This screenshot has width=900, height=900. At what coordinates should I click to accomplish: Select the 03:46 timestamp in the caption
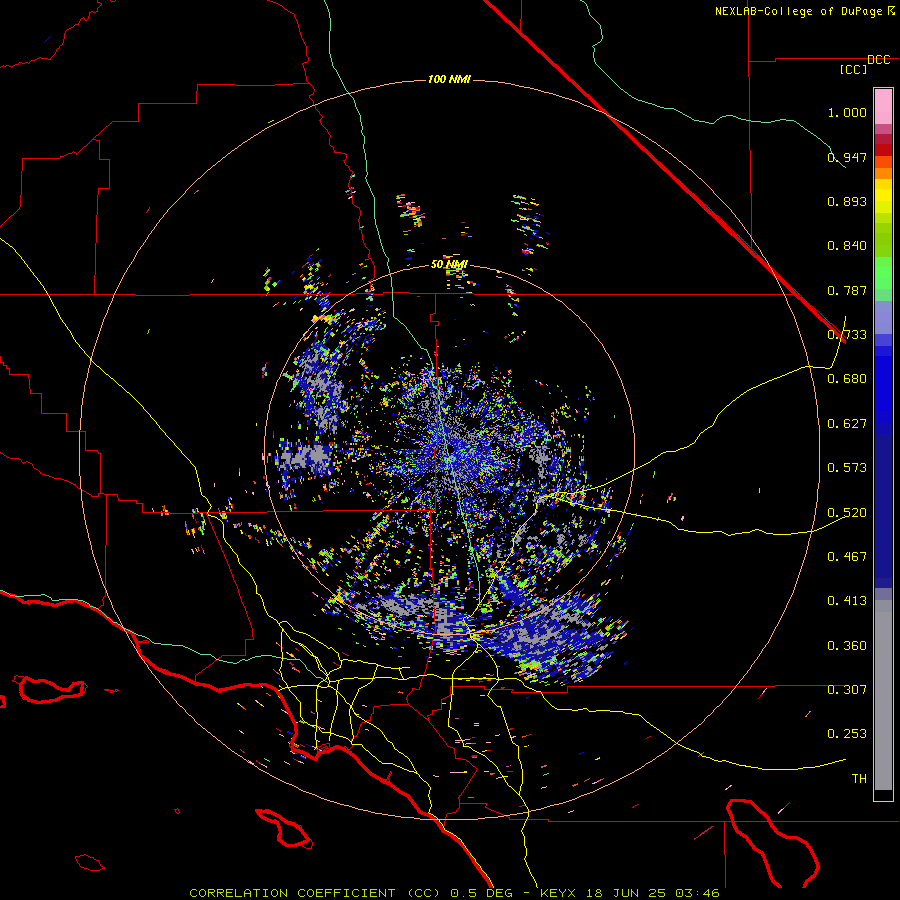(697, 893)
